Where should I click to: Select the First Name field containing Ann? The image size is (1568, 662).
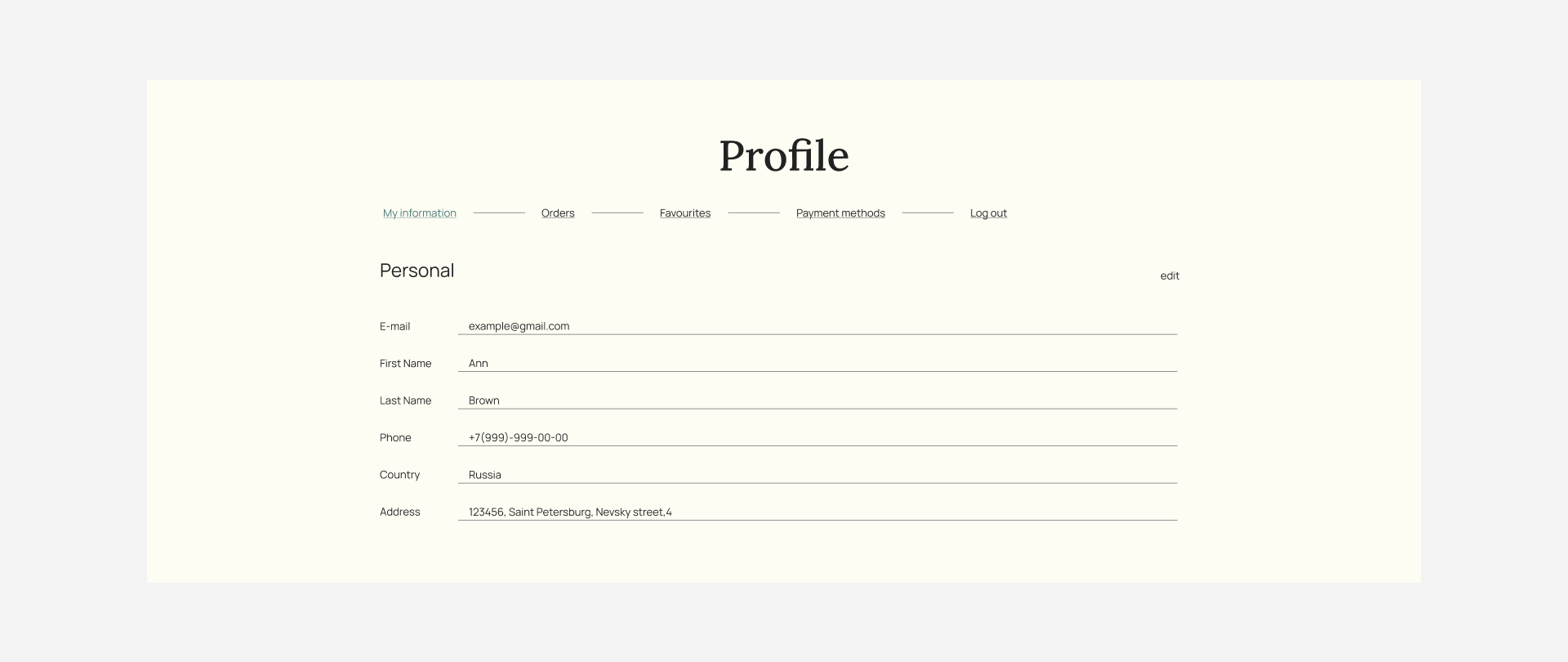(x=817, y=364)
